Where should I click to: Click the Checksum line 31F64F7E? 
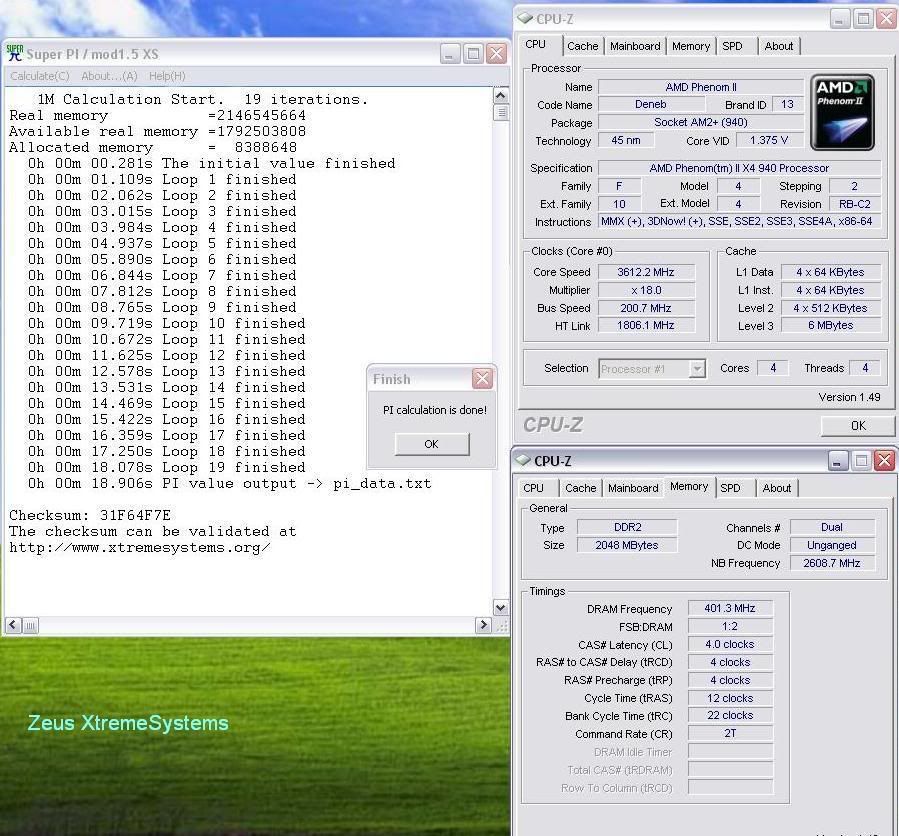90,515
